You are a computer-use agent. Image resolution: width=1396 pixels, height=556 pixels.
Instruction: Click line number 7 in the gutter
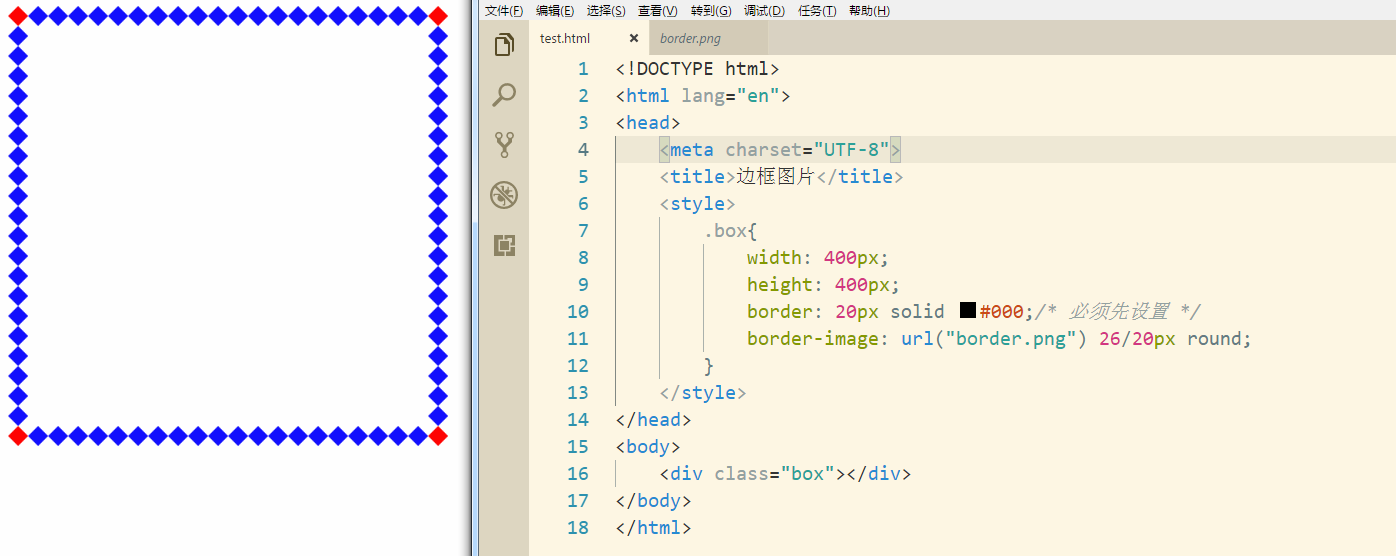click(584, 231)
